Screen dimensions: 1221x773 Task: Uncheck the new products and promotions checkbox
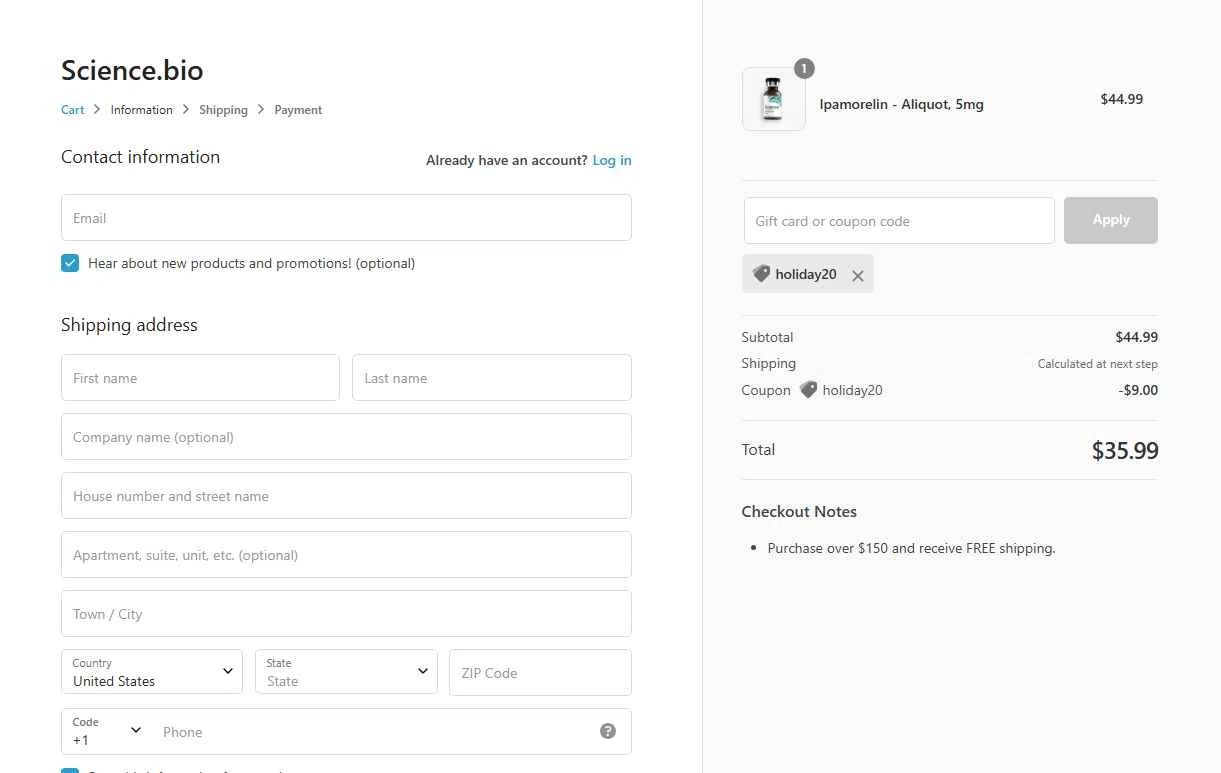click(x=70, y=263)
